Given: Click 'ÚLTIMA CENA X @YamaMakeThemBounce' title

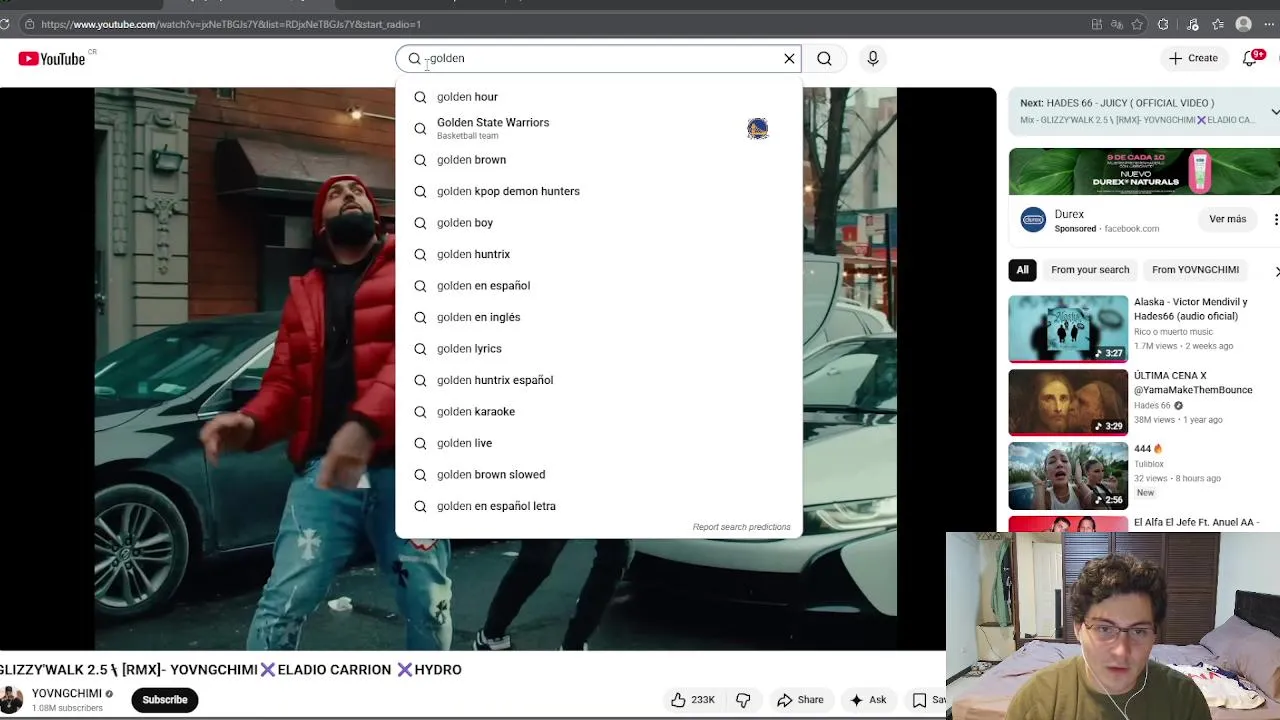Looking at the screenshot, I should (x=1193, y=383).
